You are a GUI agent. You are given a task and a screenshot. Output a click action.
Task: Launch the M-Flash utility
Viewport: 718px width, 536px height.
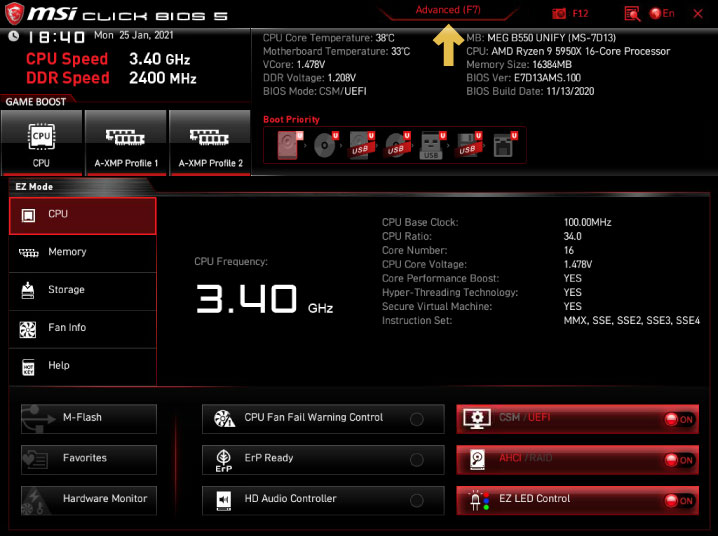pyautogui.click(x=89, y=418)
